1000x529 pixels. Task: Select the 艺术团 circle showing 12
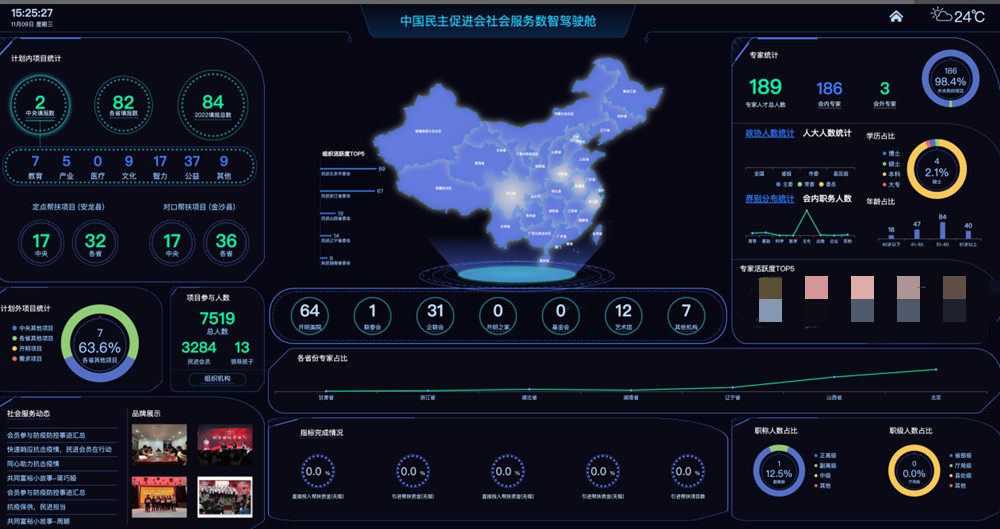(x=624, y=315)
